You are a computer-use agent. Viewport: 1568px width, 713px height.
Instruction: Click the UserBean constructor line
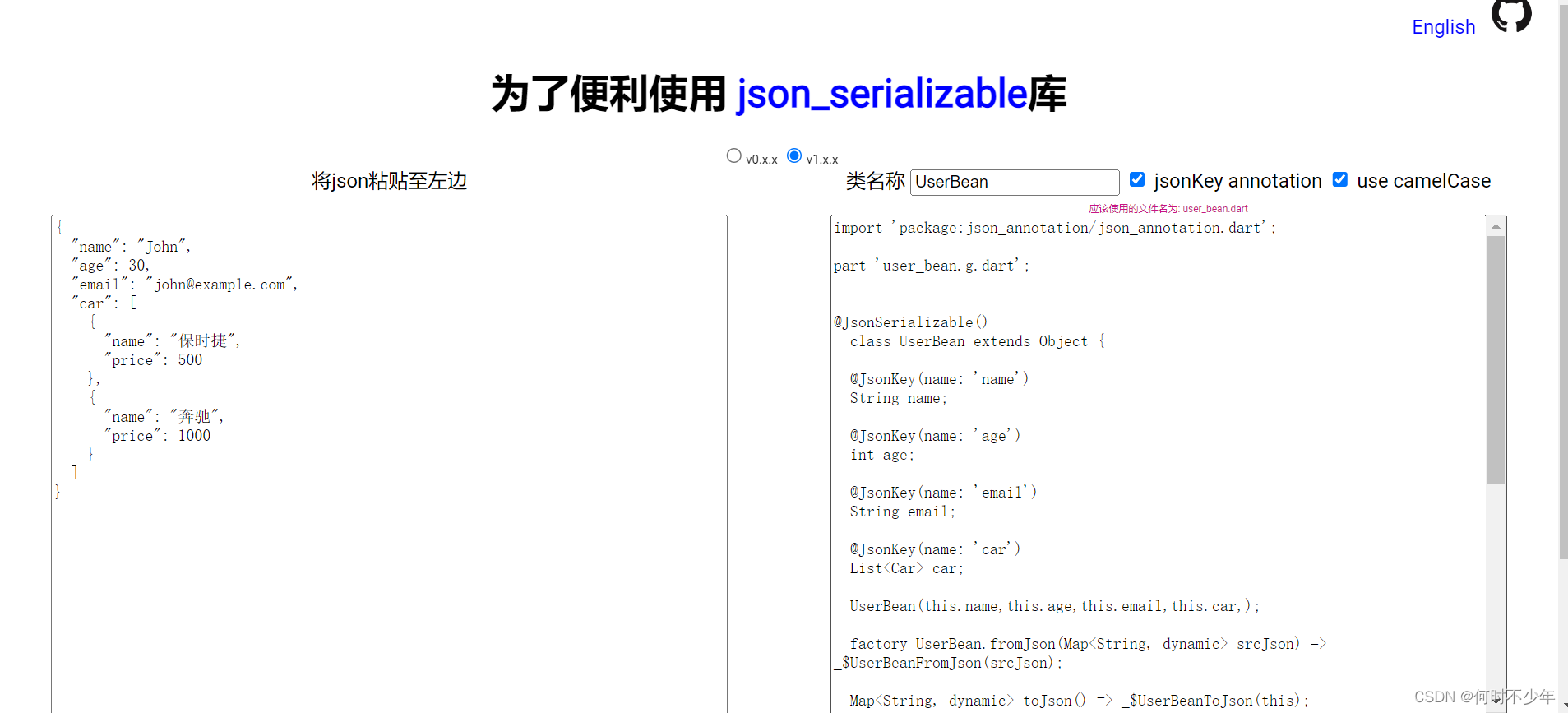click(1054, 606)
